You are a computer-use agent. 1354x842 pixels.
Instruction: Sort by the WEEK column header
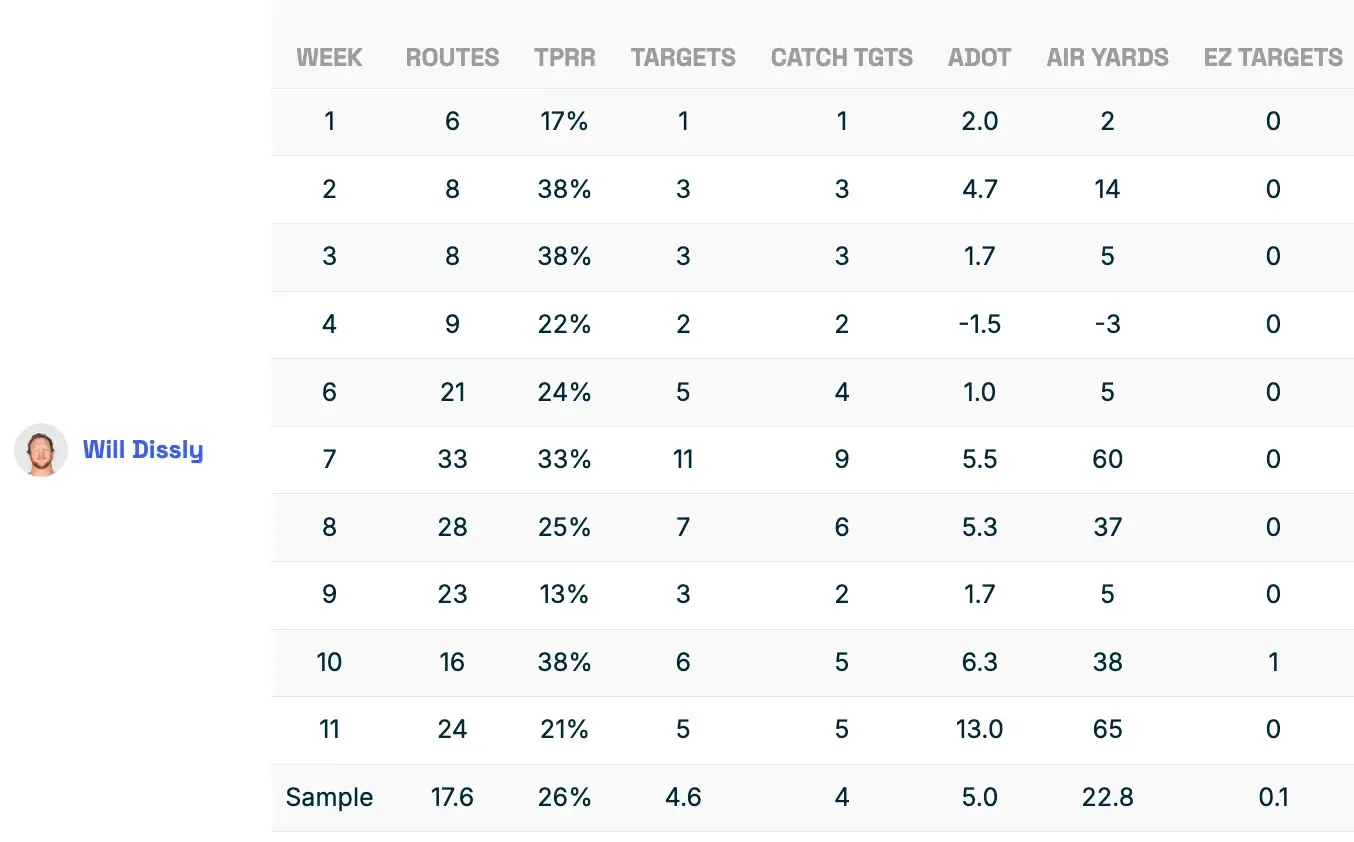coord(329,58)
